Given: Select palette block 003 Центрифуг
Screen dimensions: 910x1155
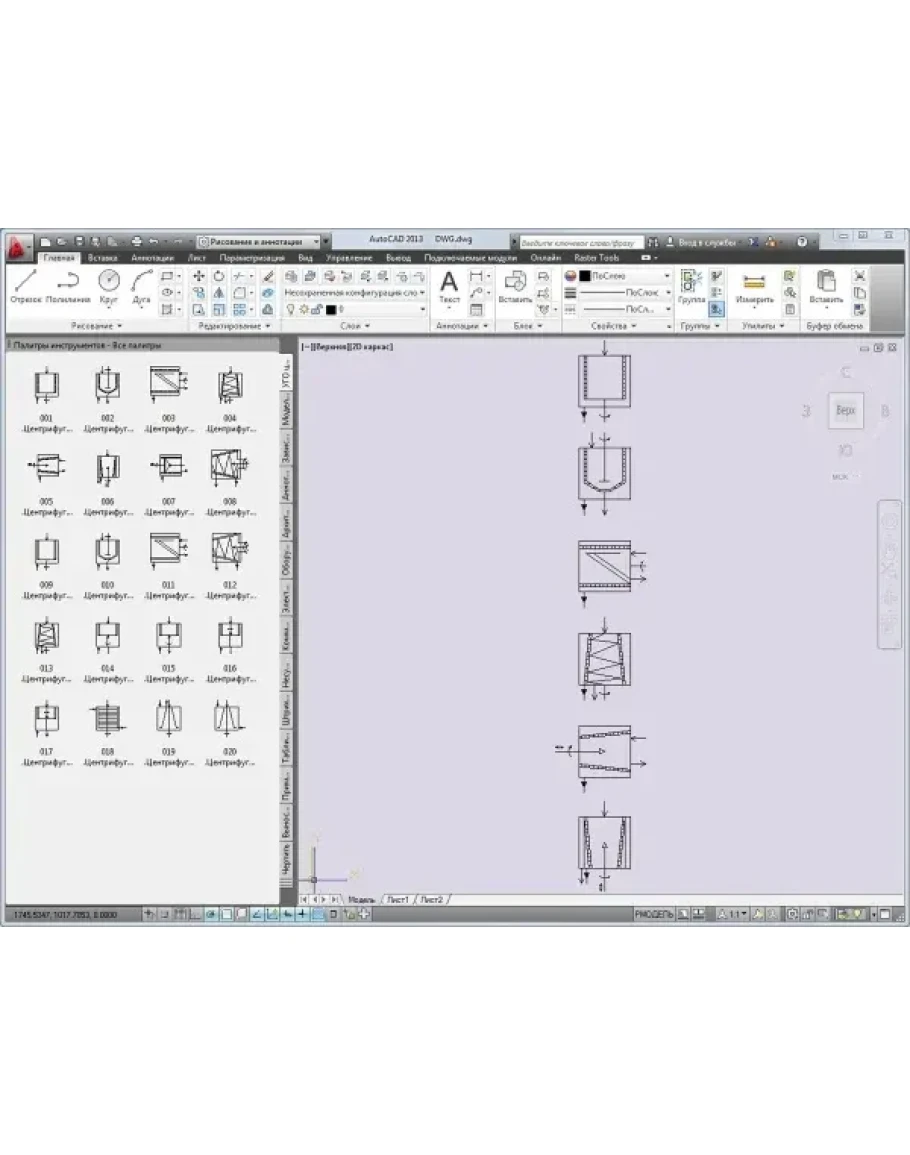Looking at the screenshot, I should click(x=168, y=392).
